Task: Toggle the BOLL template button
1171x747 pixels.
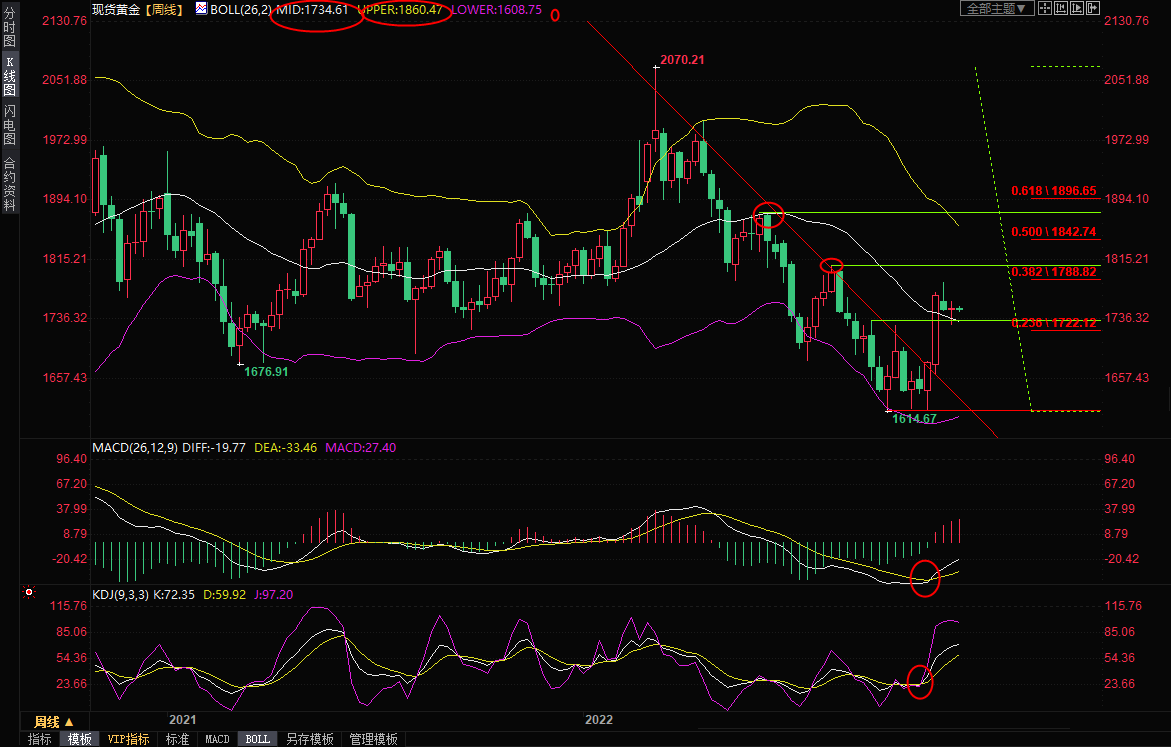Action: tap(258, 739)
